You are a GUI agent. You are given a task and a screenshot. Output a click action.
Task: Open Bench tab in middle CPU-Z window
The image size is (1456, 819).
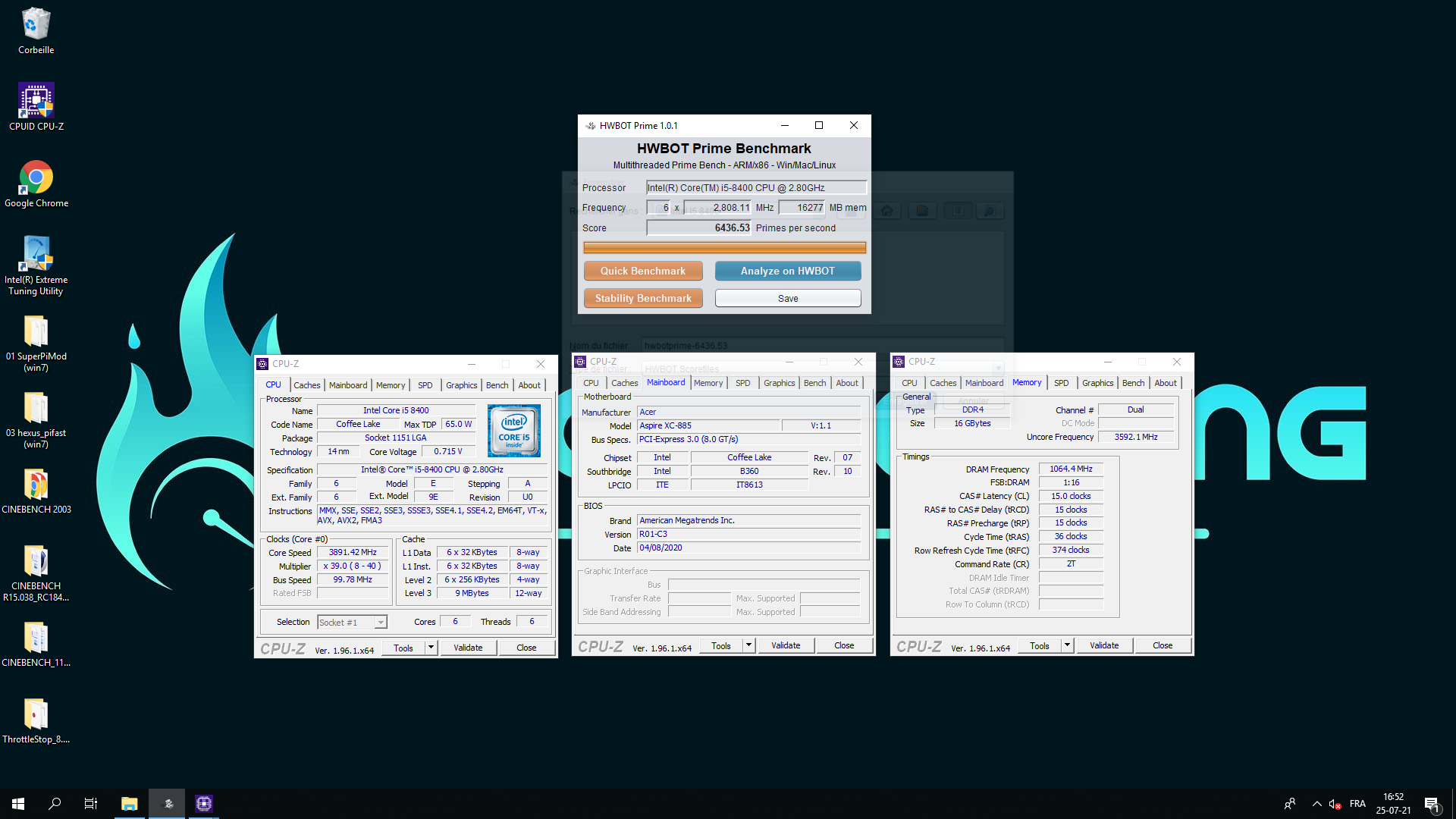[x=815, y=383]
